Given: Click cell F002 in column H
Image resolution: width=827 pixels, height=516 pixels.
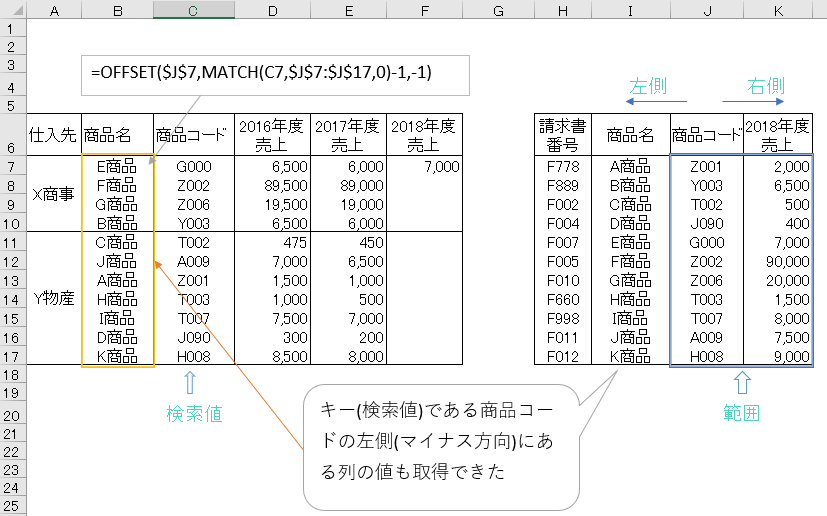Looking at the screenshot, I should [563, 205].
